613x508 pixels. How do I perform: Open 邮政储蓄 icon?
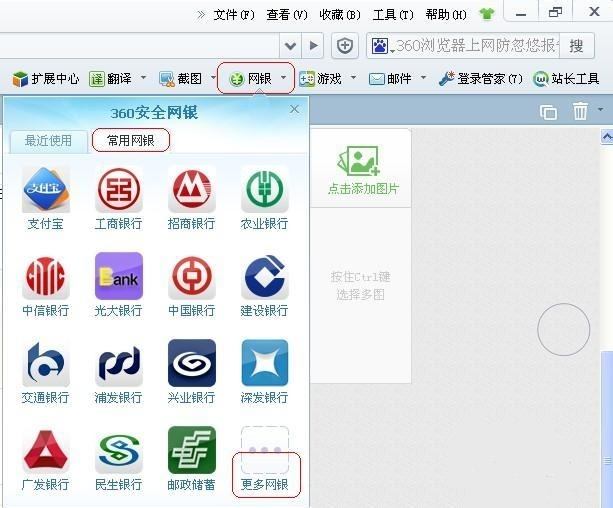point(192,450)
